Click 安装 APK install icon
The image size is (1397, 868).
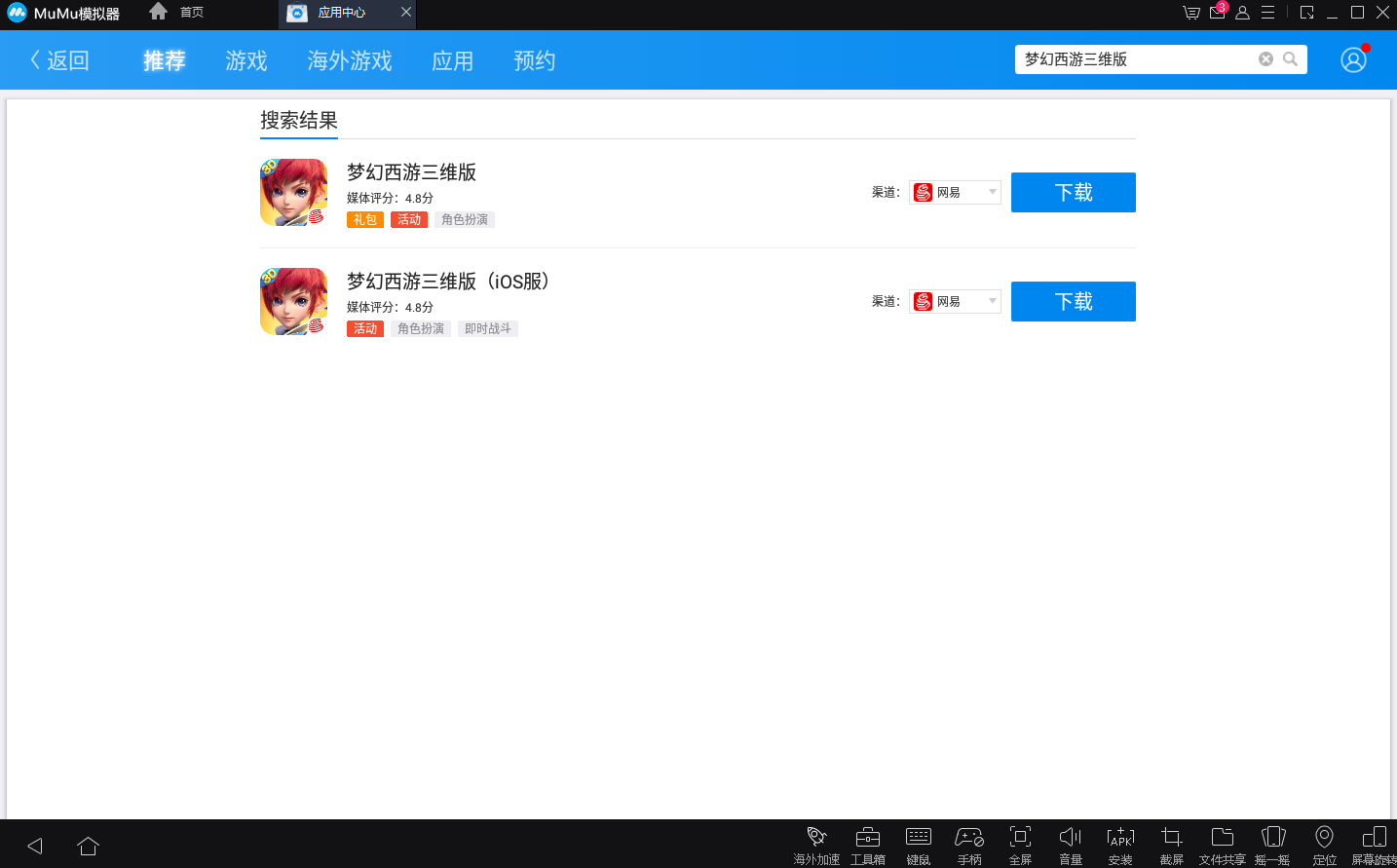1121,846
